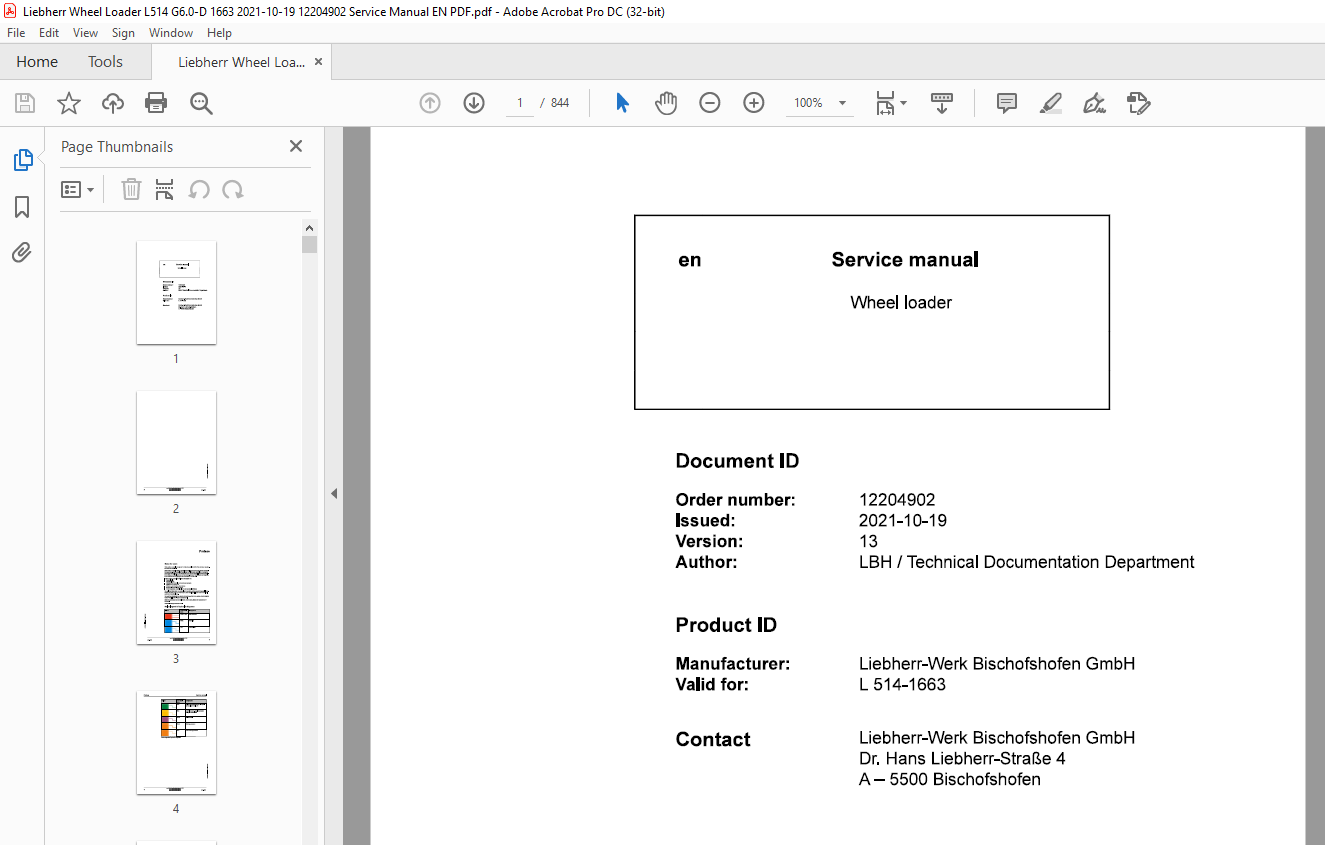This screenshot has width=1325, height=845.
Task: Open the Edit menu
Action: pyautogui.click(x=49, y=33)
